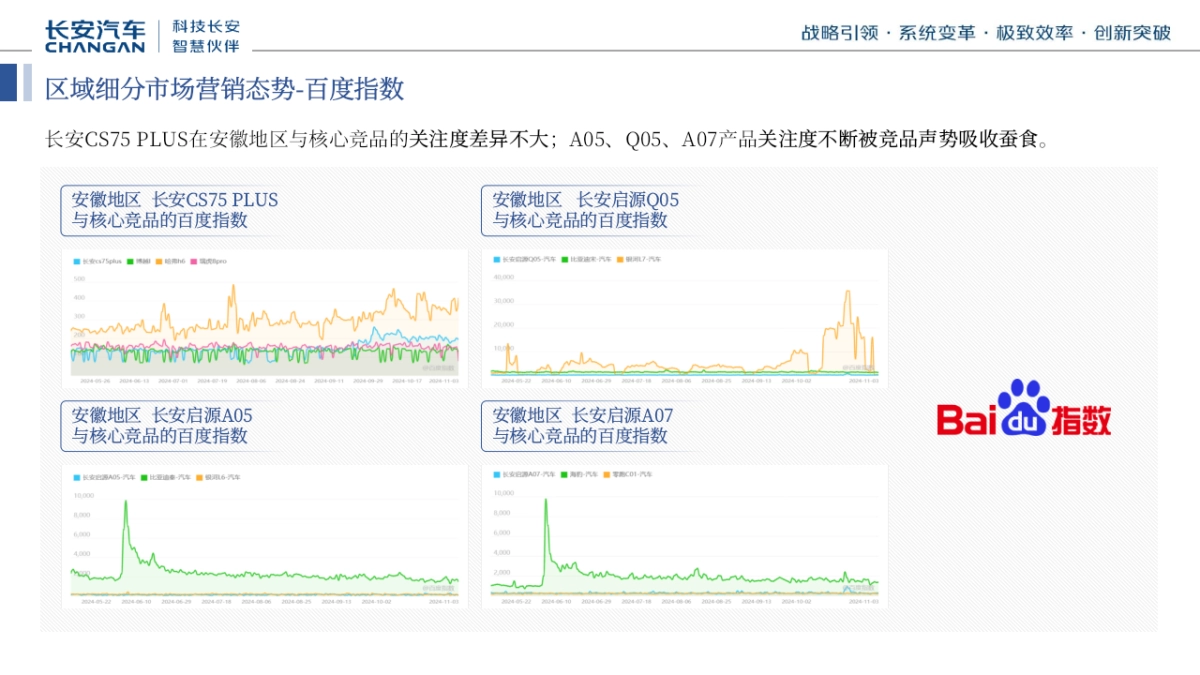Click the orange 银河L7-汽车 legend marker

(x=618, y=258)
